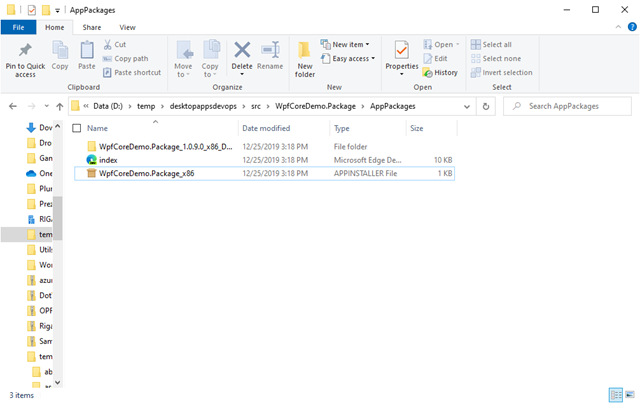Sort by Size column
Screen dimensions: 640x403
pos(416,128)
